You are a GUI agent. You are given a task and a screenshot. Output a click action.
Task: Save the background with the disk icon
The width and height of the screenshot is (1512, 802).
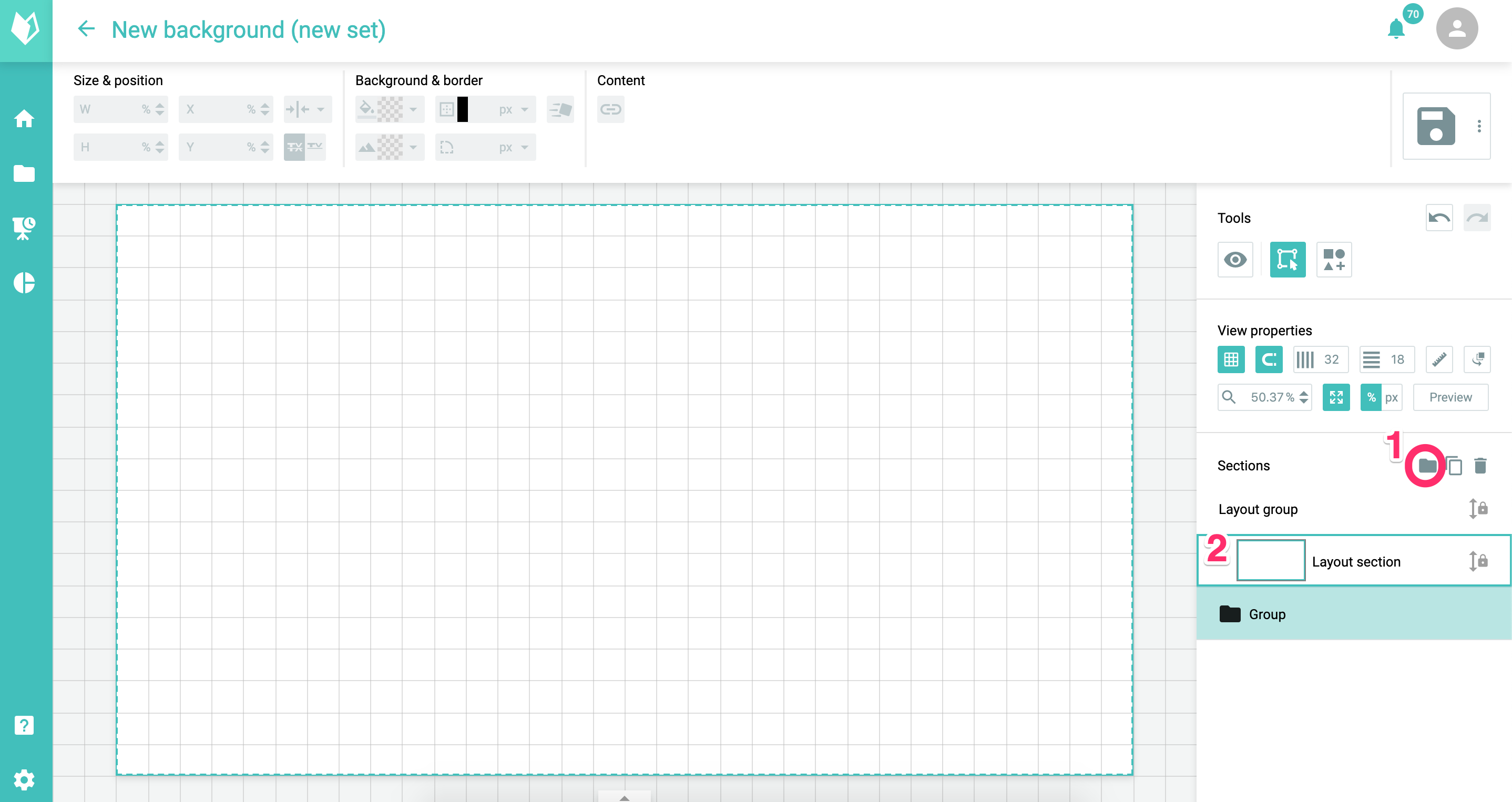(1436, 126)
